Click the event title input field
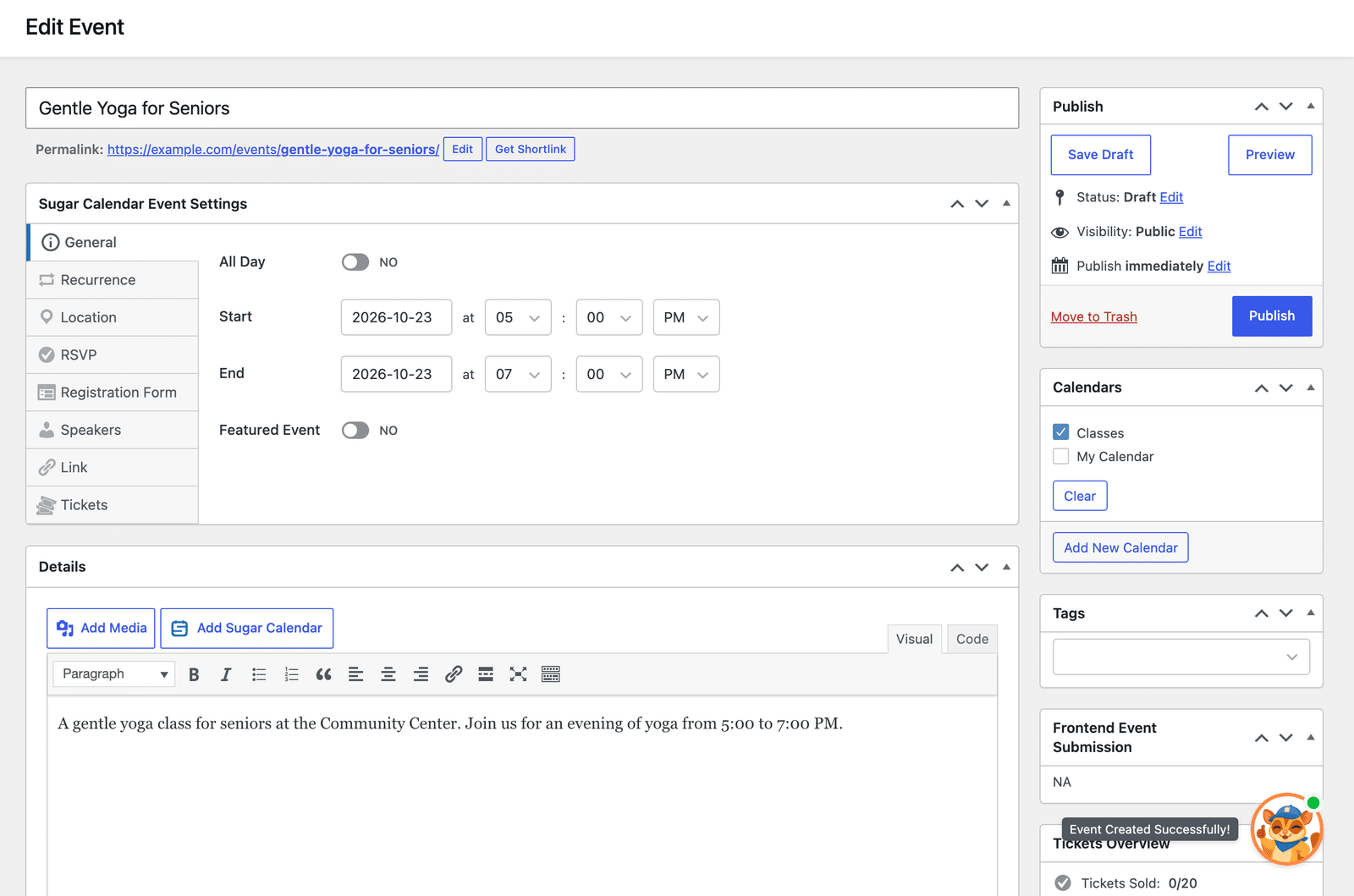Screen dimensions: 1354x896 click(522, 108)
